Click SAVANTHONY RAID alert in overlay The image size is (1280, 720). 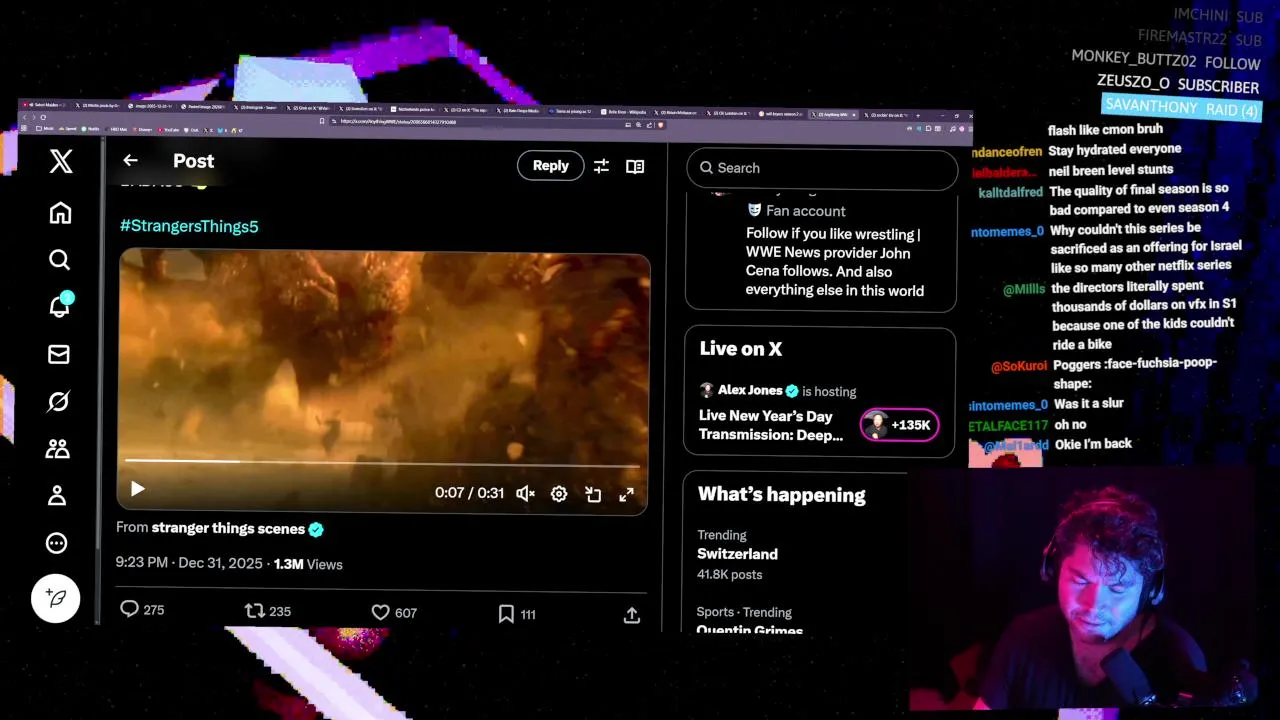click(x=1181, y=107)
